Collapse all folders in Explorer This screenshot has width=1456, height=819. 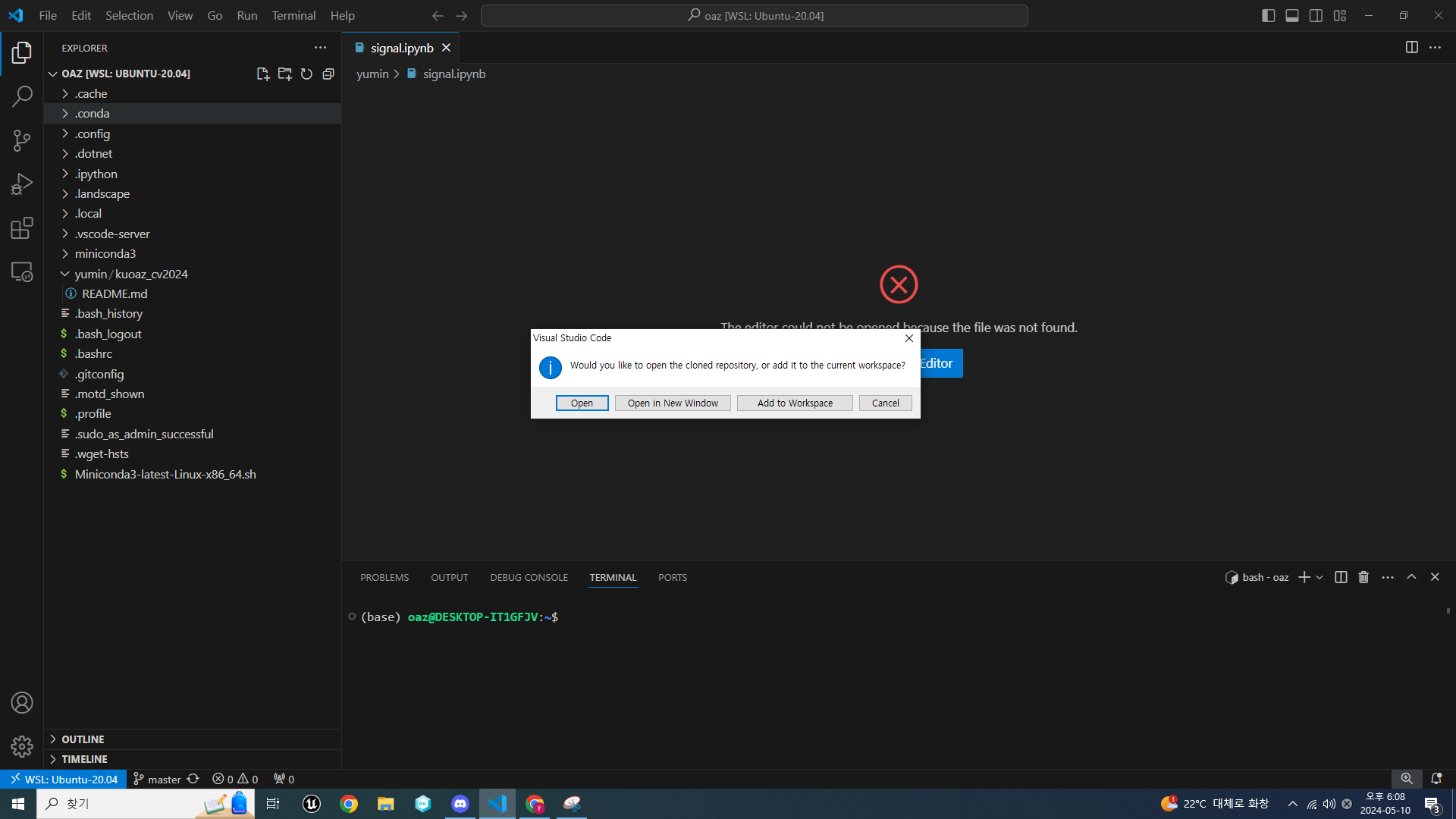tap(328, 74)
